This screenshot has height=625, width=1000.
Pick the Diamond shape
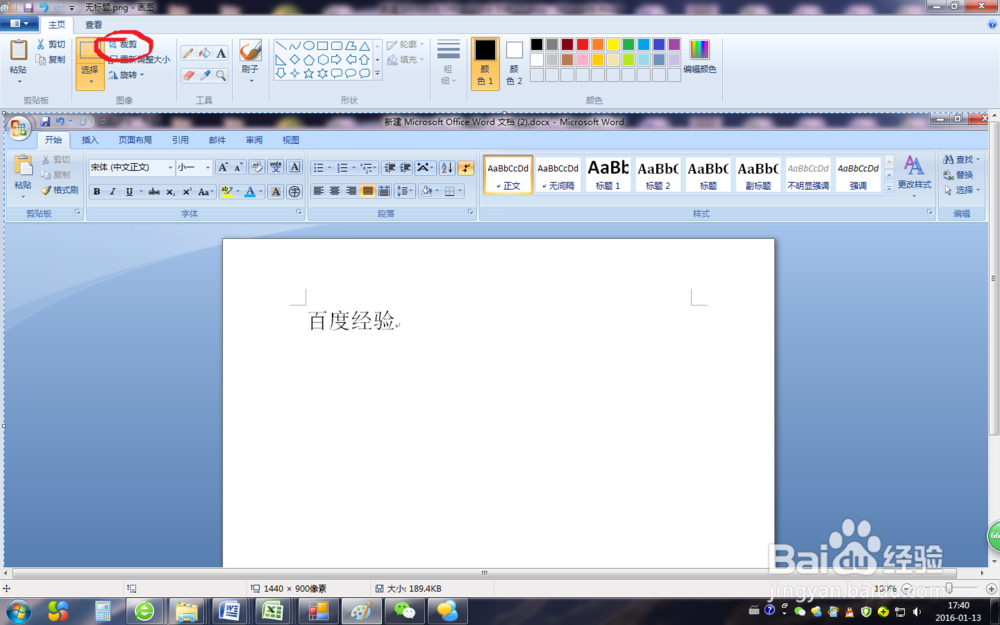[295, 60]
